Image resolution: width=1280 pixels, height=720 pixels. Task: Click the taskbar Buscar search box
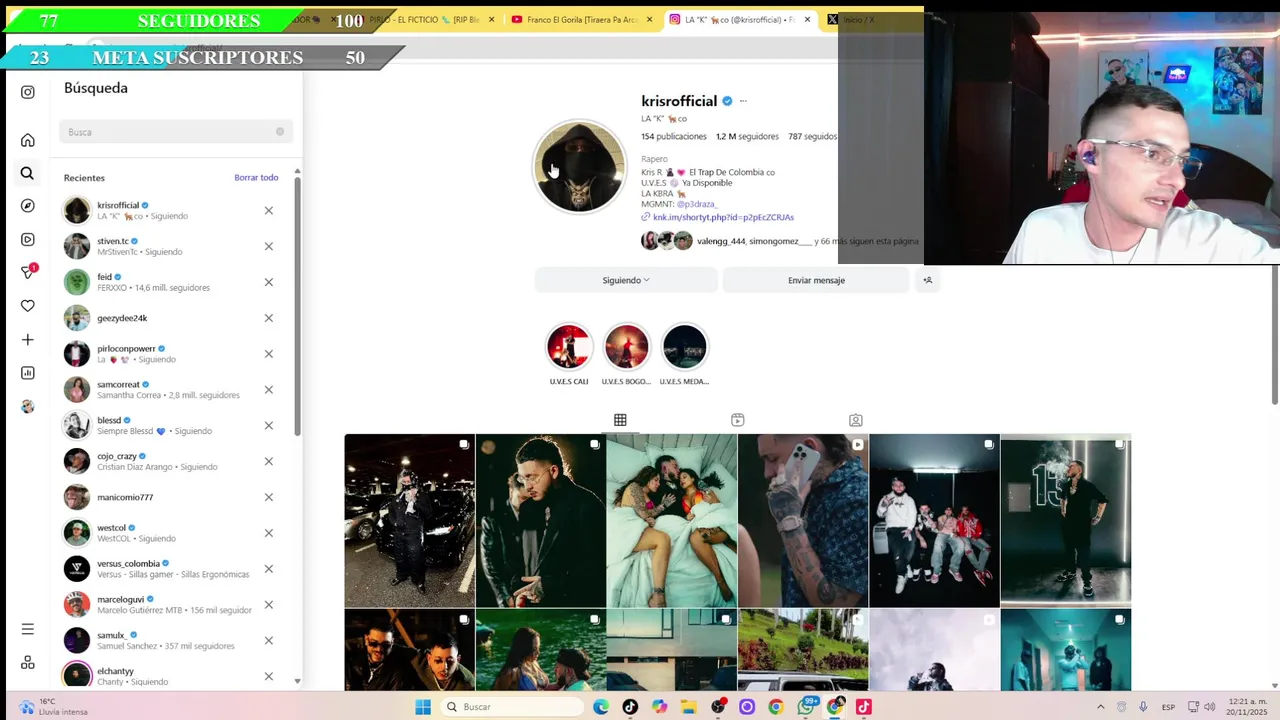click(512, 707)
